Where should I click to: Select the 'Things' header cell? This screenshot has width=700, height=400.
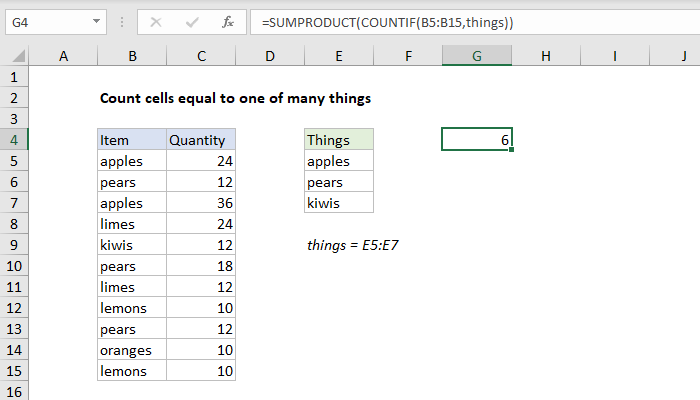tap(339, 140)
